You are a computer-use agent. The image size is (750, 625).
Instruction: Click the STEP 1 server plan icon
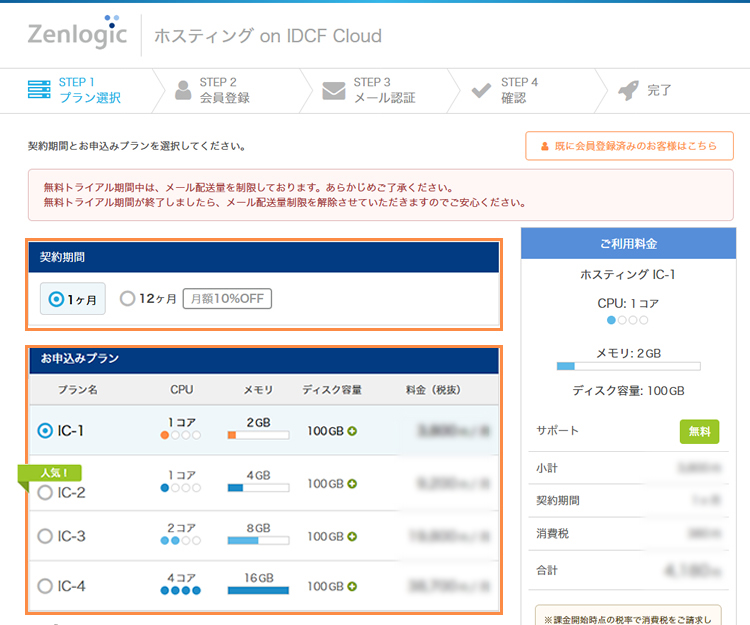(39, 90)
